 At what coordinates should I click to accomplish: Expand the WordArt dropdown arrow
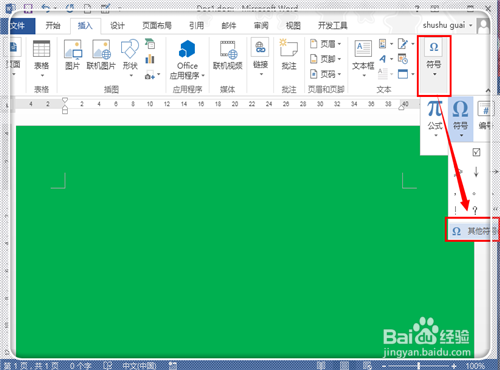click(391, 59)
